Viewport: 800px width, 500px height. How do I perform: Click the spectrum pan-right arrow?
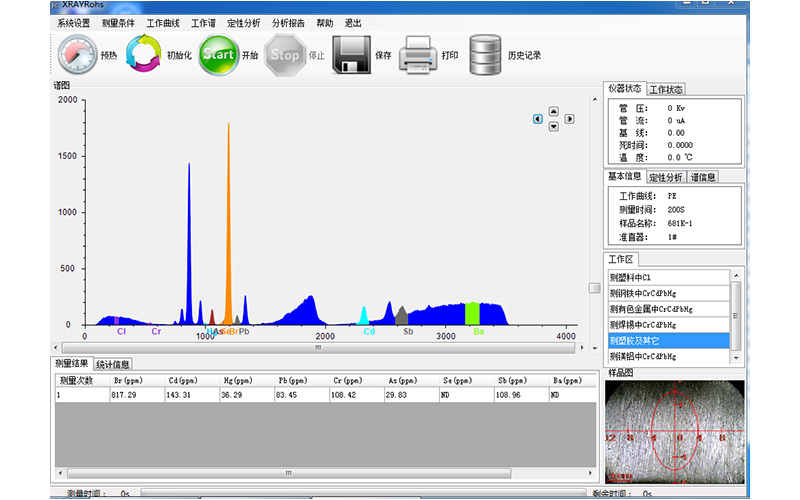[570, 119]
